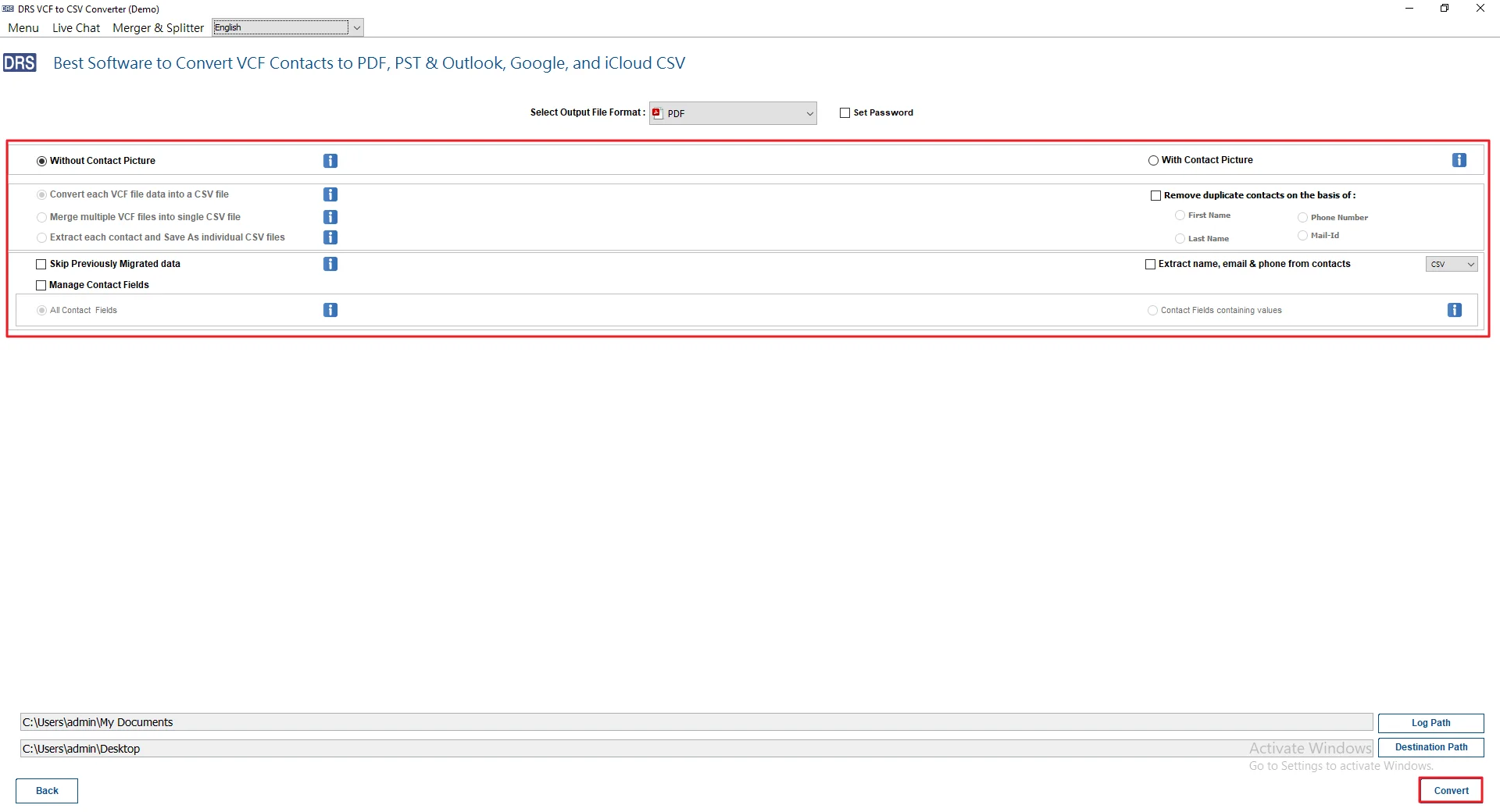Screen dimensions: 1500x812
Task: Click the Back button
Action: pos(47,790)
